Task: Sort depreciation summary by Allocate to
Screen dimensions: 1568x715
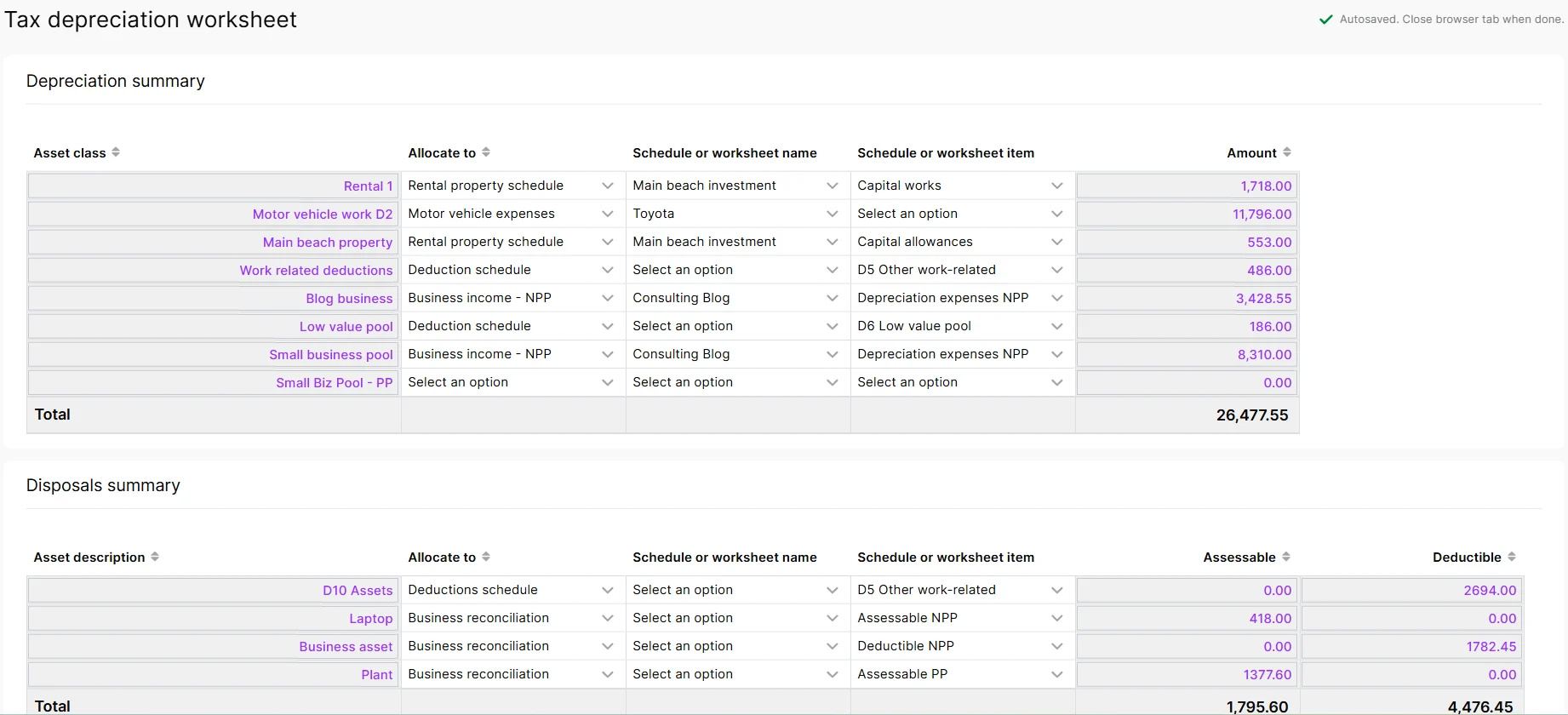Action: (x=486, y=152)
